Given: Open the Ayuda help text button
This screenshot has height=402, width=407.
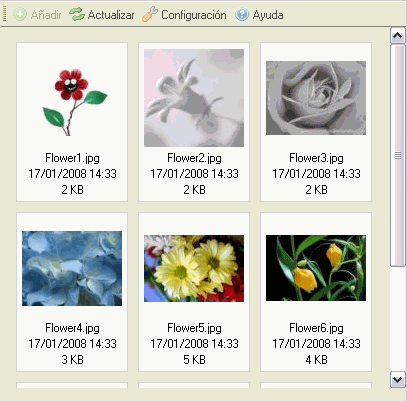Looking at the screenshot, I should click(268, 15).
